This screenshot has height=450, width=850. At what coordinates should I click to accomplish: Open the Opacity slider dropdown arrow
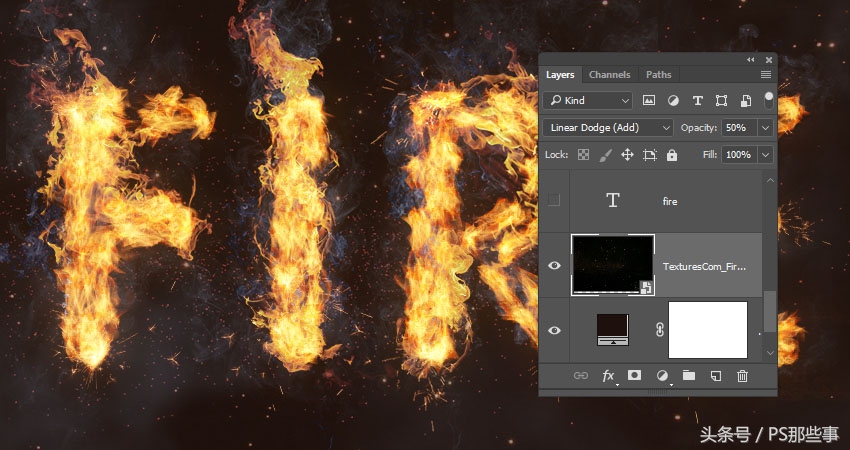tap(765, 128)
